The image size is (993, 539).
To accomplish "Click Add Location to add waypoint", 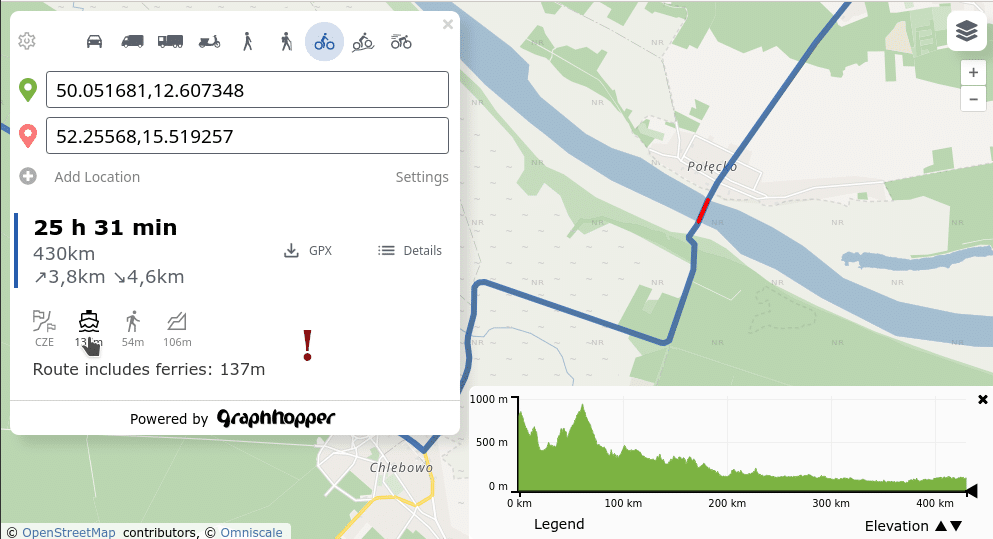I will [x=96, y=177].
